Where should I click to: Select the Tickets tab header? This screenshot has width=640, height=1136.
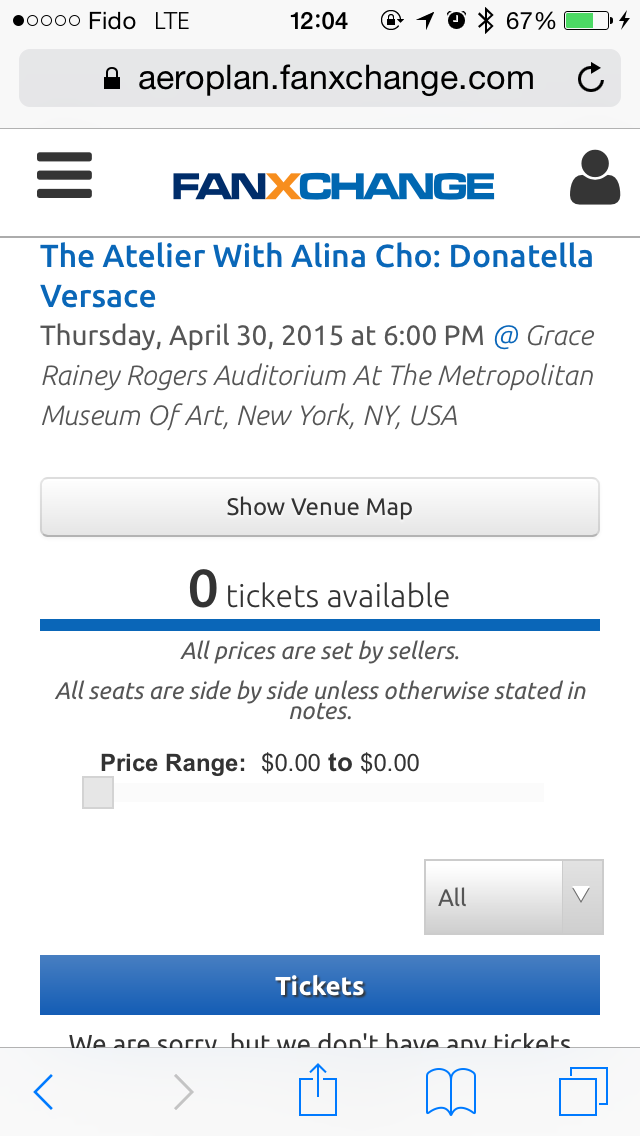pos(320,985)
